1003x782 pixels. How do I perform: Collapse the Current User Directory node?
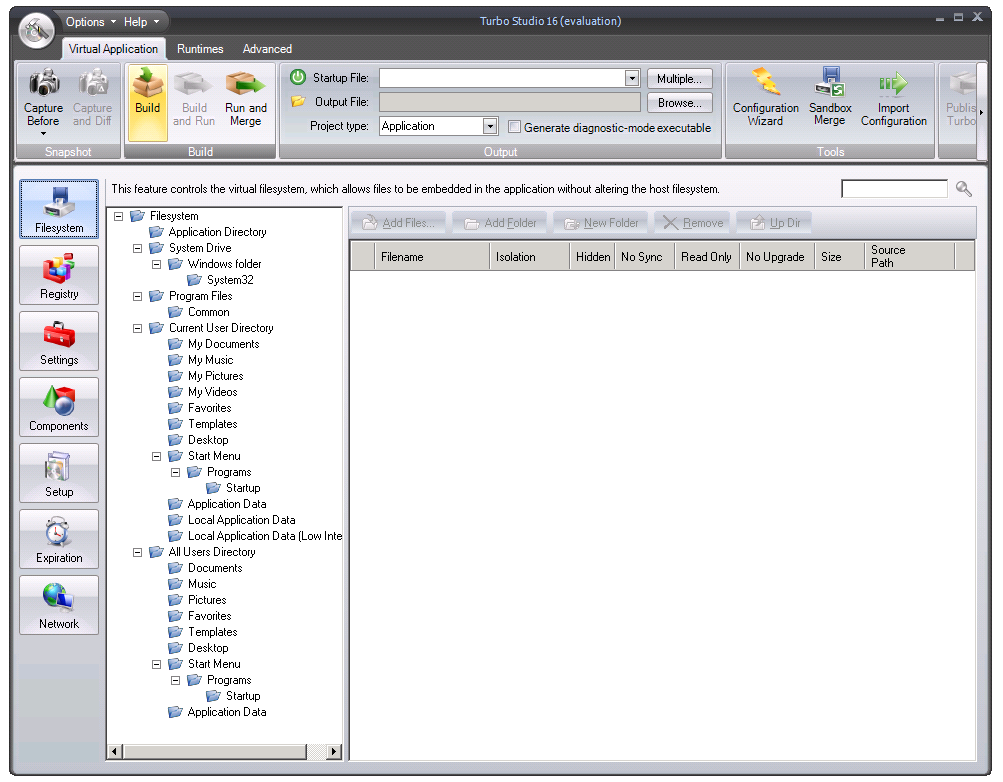(137, 328)
